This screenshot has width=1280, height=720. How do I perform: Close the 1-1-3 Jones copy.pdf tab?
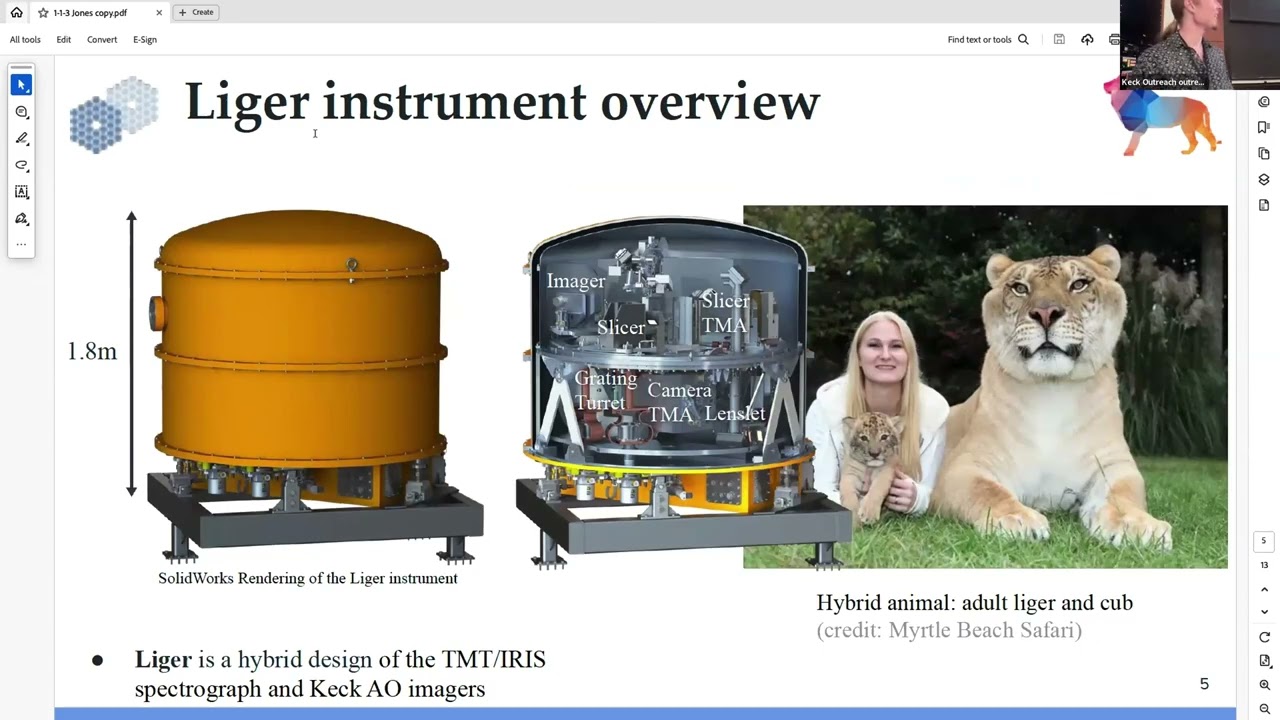pos(158,13)
